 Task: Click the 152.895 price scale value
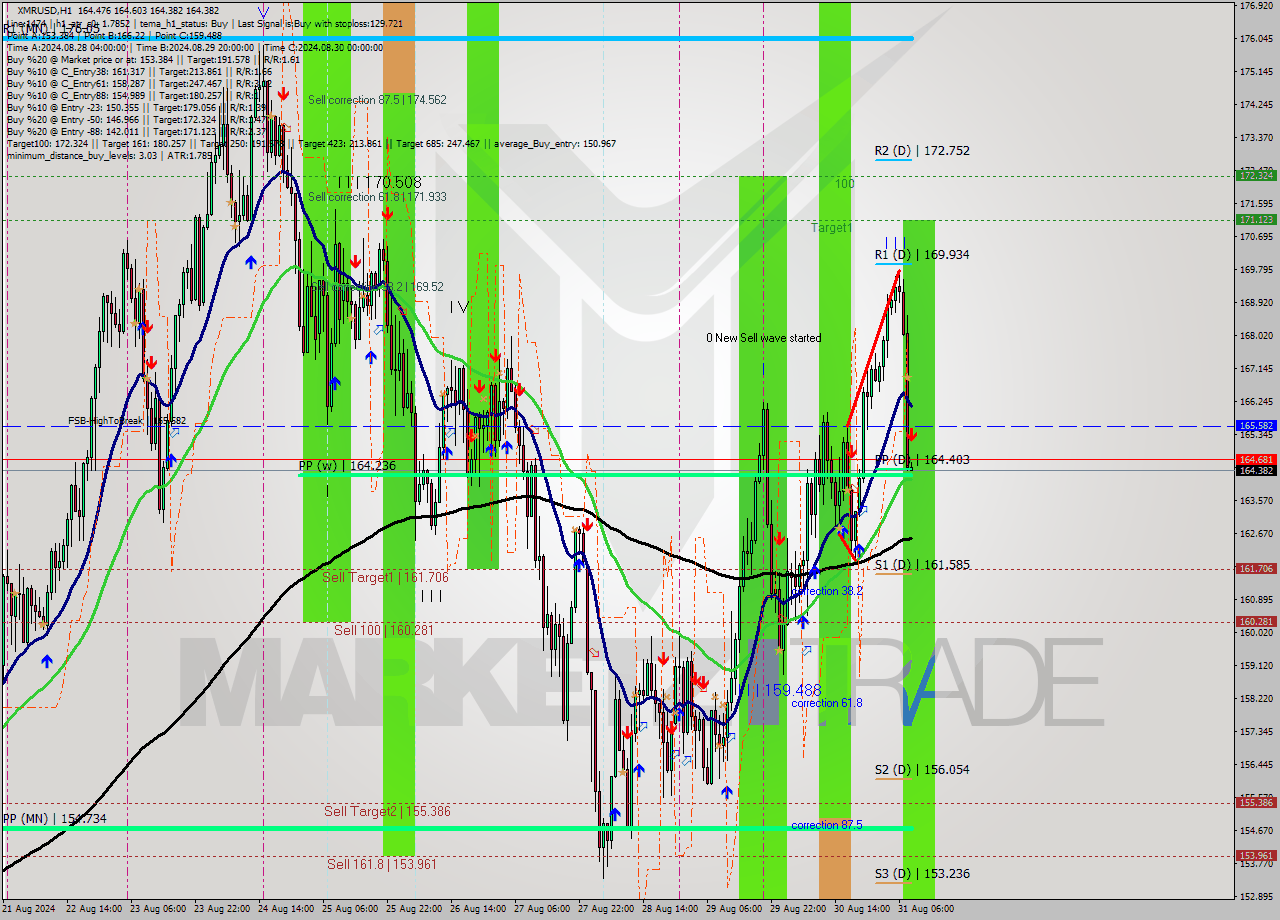pyautogui.click(x=1256, y=896)
